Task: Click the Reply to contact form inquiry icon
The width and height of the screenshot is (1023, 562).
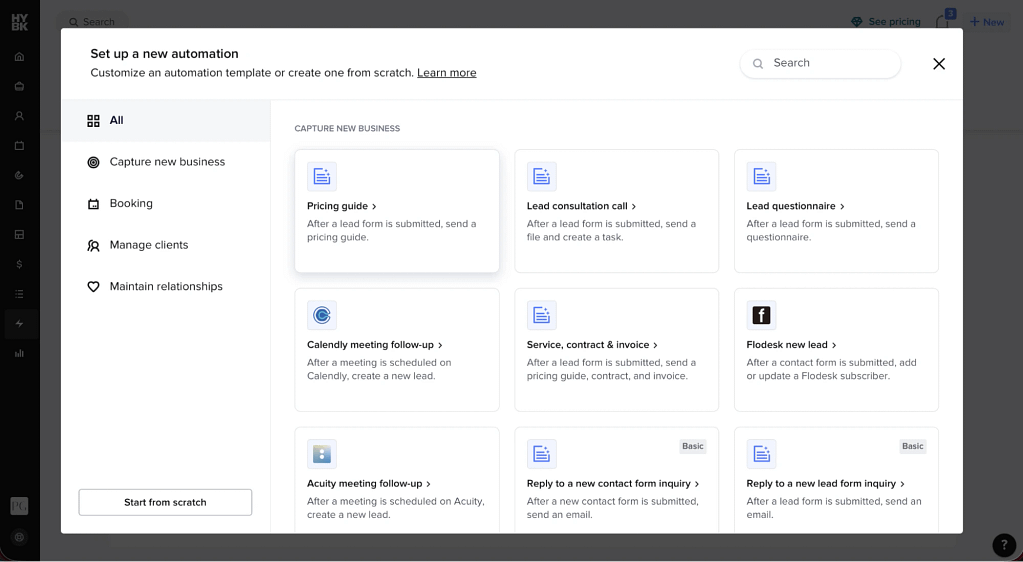Action: click(x=542, y=454)
